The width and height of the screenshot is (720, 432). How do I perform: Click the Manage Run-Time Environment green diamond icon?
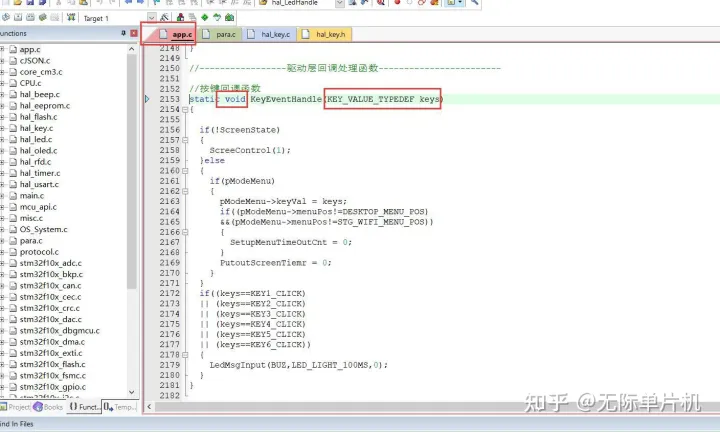point(204,17)
